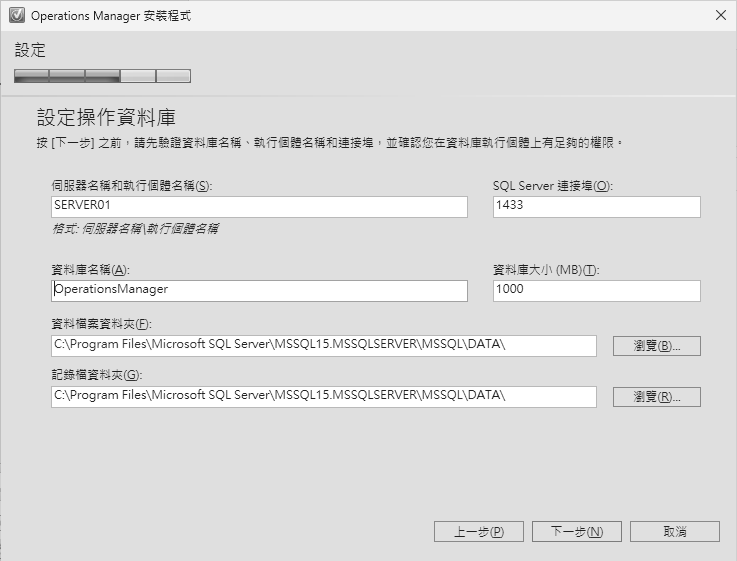Go back with 上一步(P) button
The height and width of the screenshot is (561, 737).
pyautogui.click(x=478, y=531)
